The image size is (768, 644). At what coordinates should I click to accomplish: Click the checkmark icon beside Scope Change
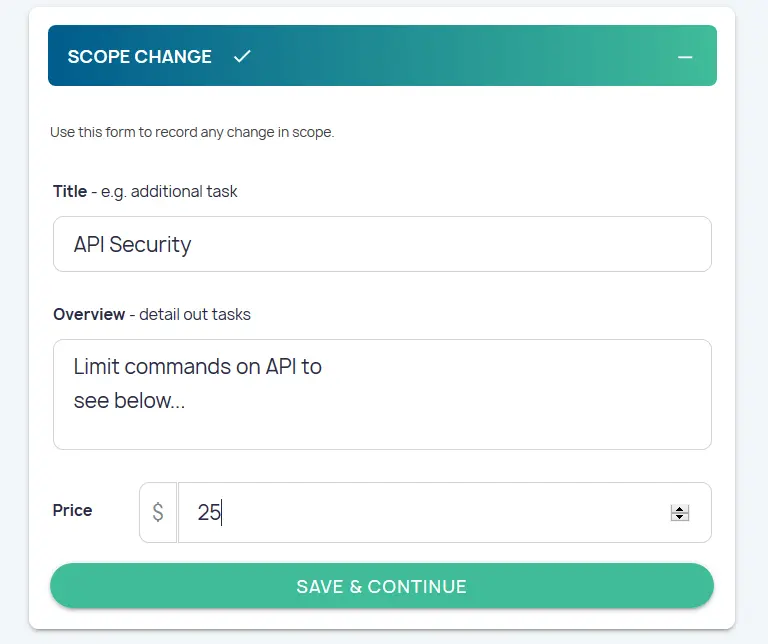coord(241,56)
